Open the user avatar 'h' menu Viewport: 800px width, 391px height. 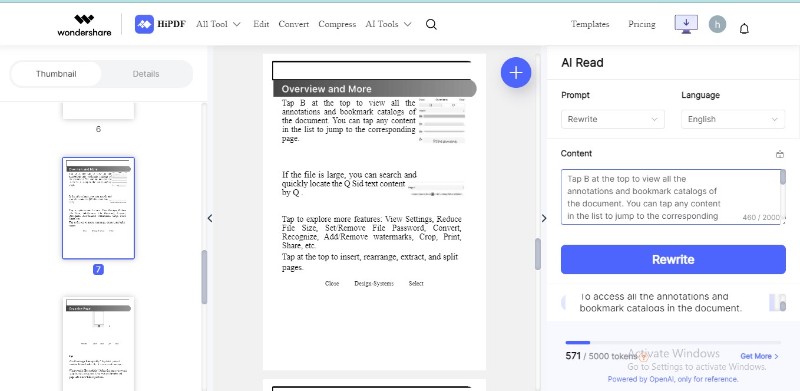click(717, 24)
